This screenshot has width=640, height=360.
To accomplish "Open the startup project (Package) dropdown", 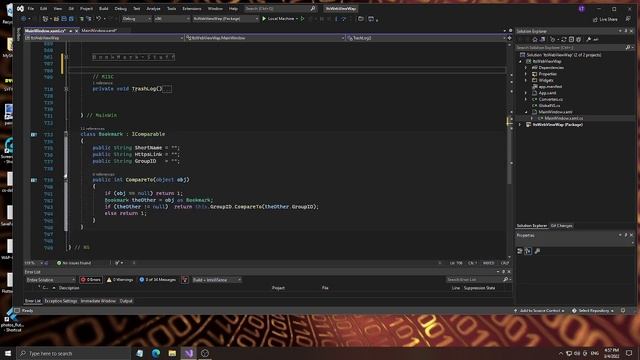I will tap(226, 19).
